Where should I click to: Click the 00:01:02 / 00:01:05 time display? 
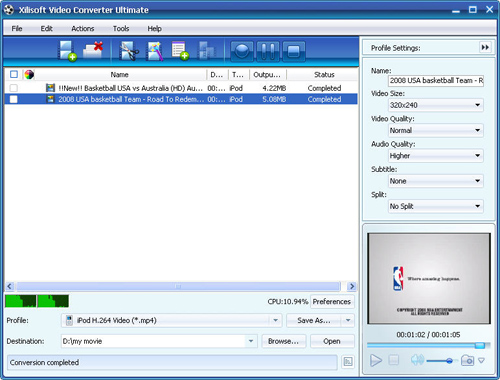(428, 334)
